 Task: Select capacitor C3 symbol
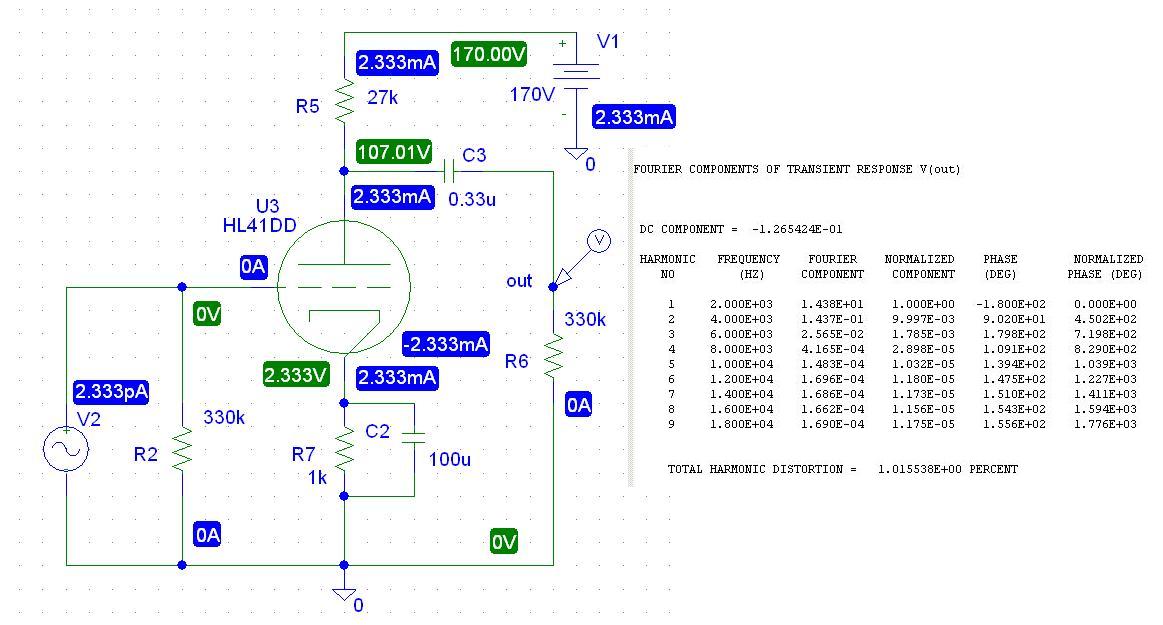pyautogui.click(x=448, y=171)
